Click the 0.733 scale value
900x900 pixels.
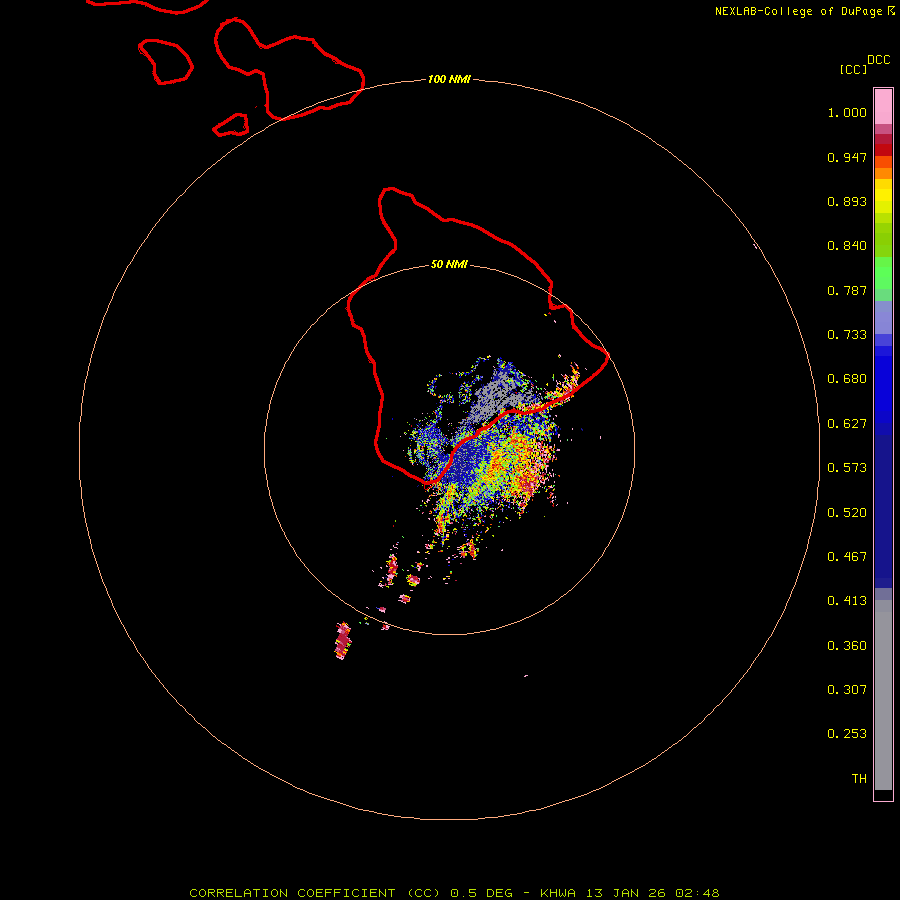coord(847,335)
